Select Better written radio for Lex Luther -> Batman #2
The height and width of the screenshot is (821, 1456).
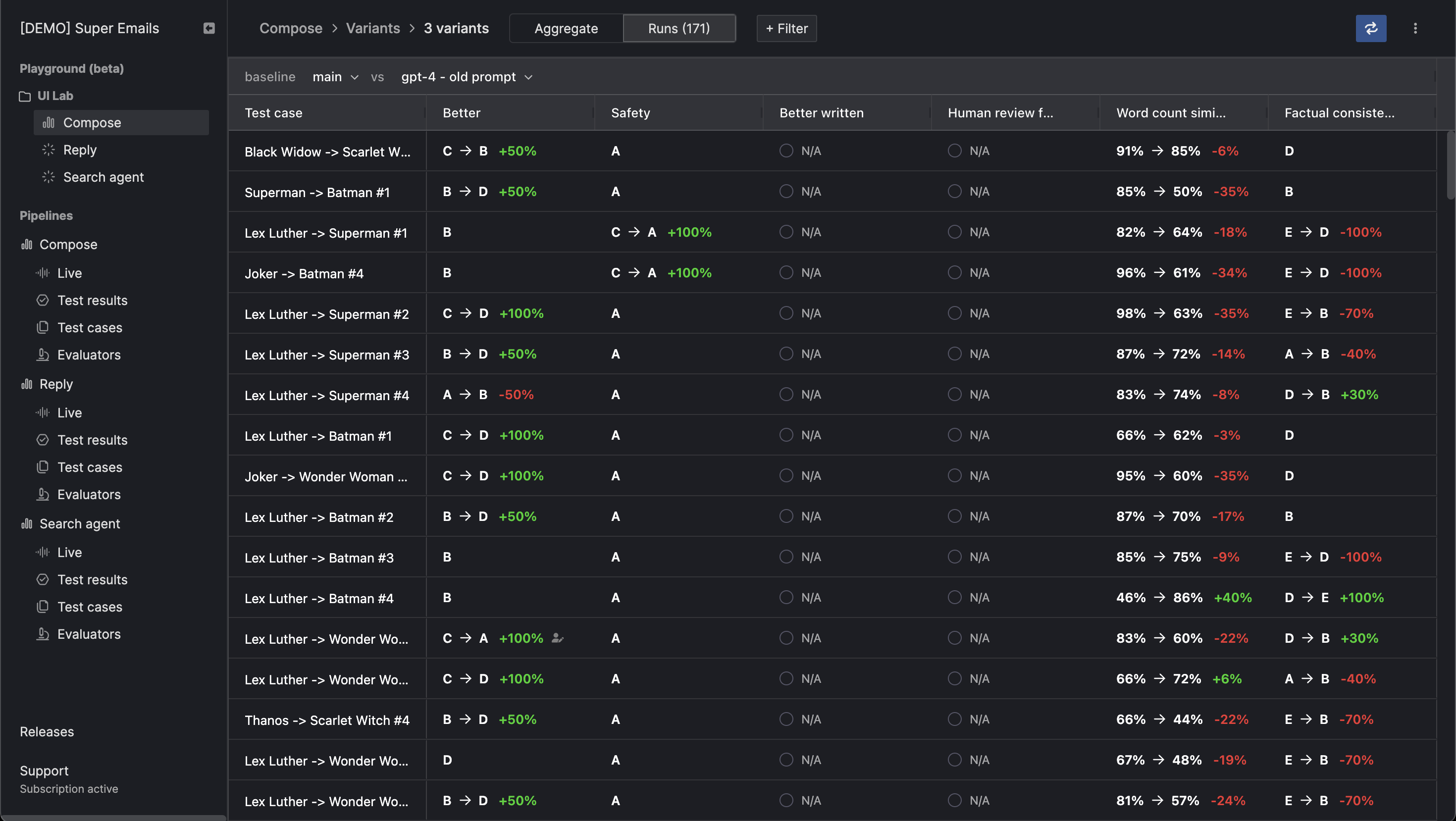pyautogui.click(x=785, y=516)
